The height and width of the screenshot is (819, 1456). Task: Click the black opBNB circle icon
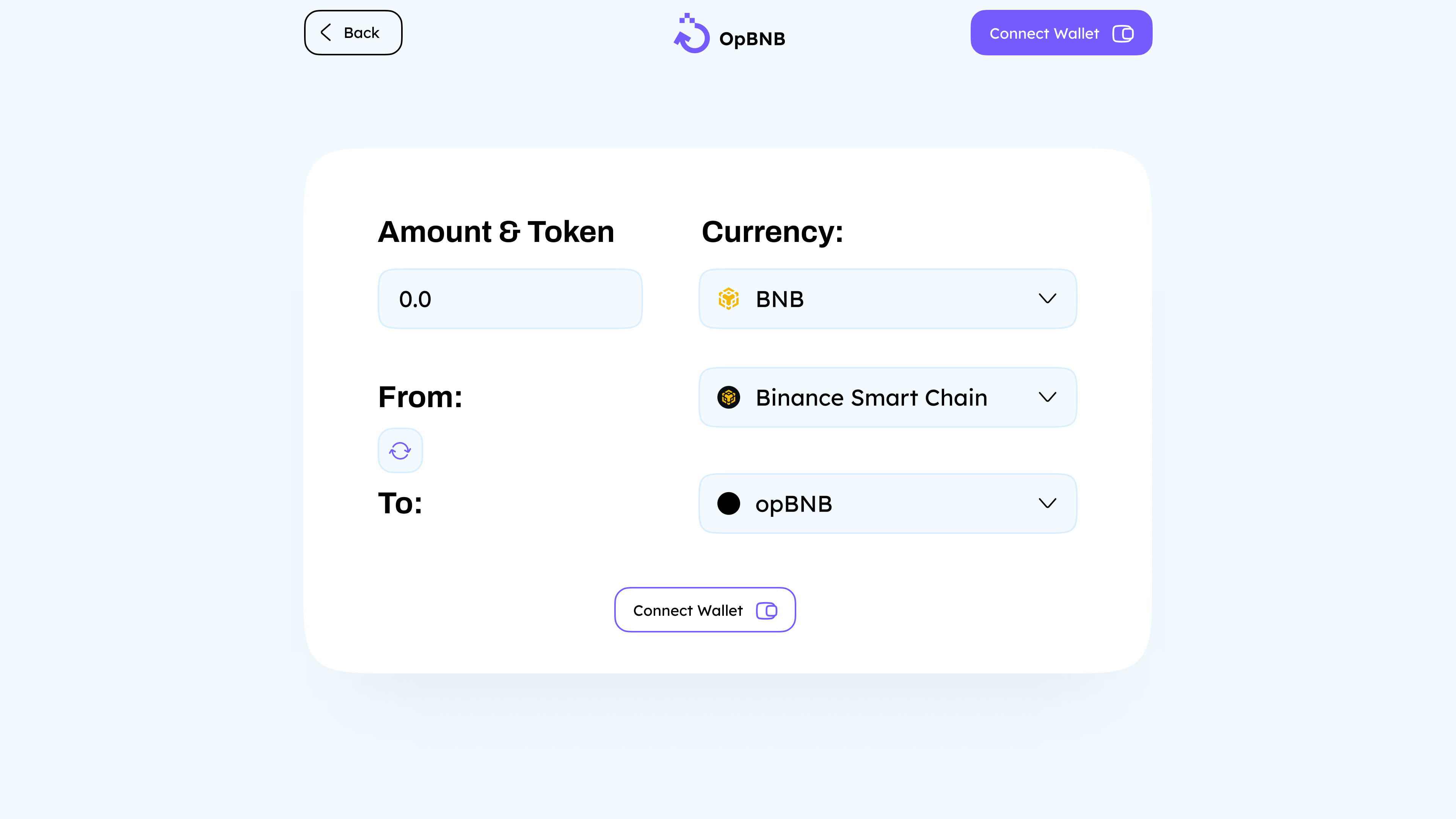[x=728, y=504]
